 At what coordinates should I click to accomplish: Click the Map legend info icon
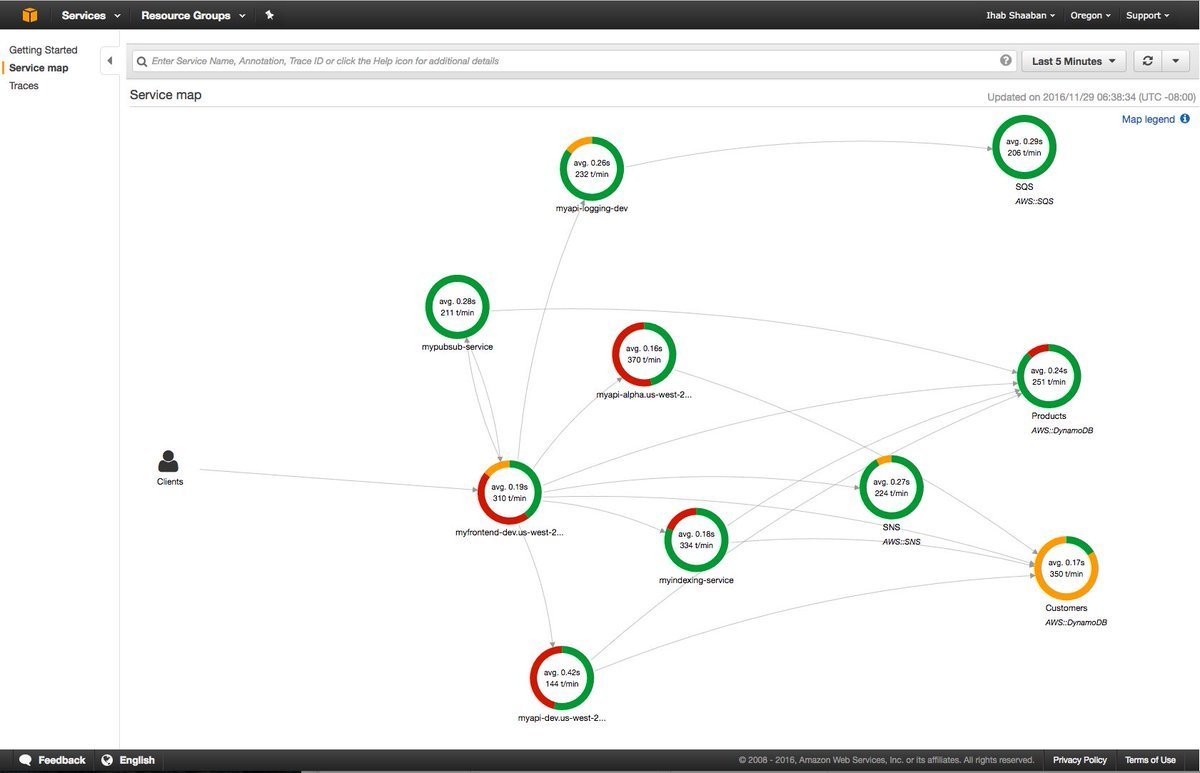pyautogui.click(x=1184, y=119)
